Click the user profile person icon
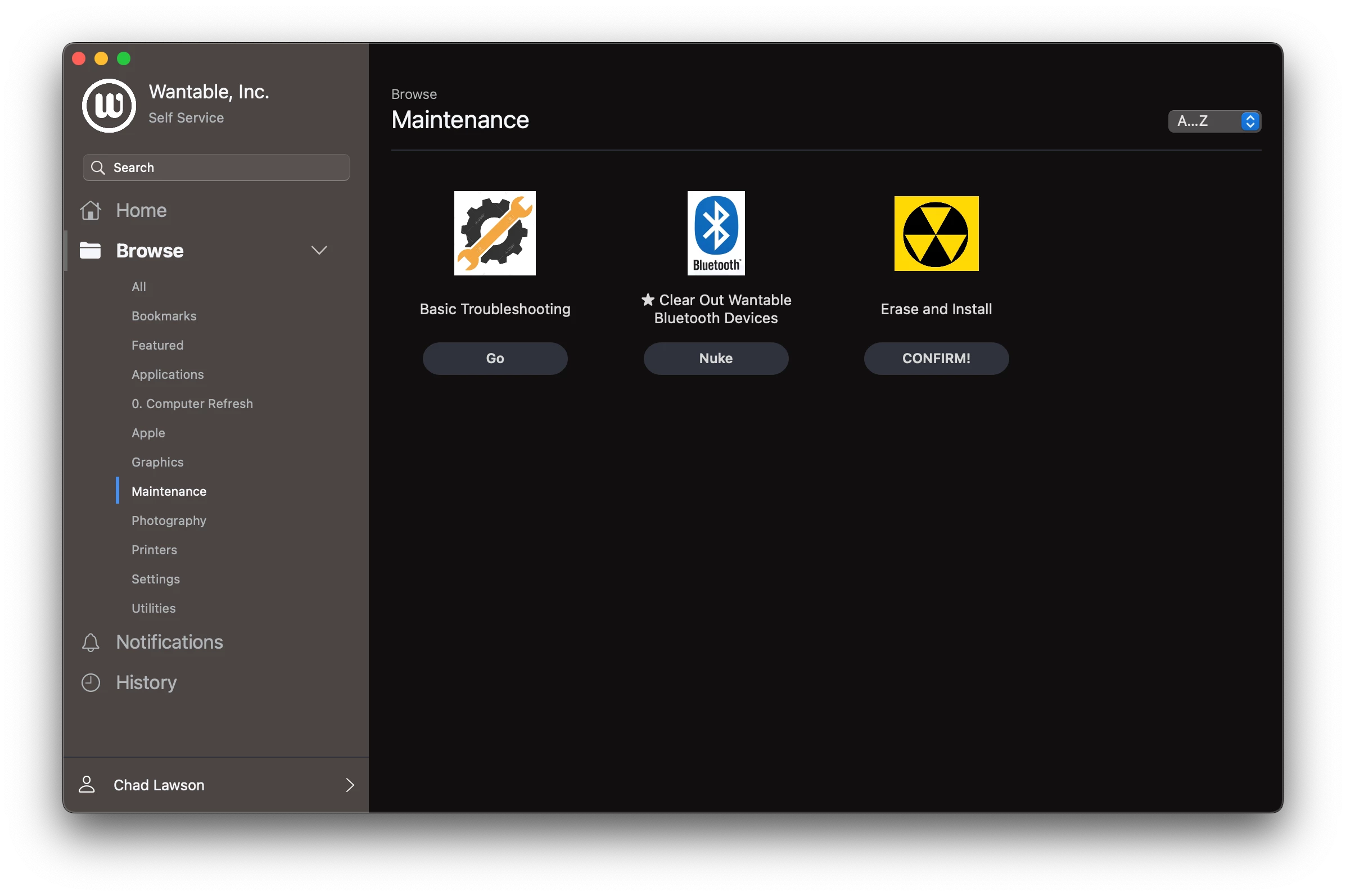Screen dimensions: 1346x896 pyautogui.click(x=87, y=785)
